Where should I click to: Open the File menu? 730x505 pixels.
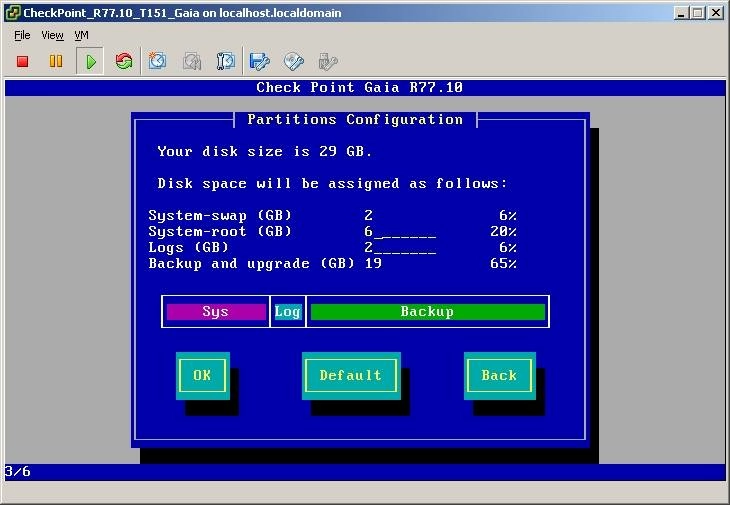click(x=22, y=35)
